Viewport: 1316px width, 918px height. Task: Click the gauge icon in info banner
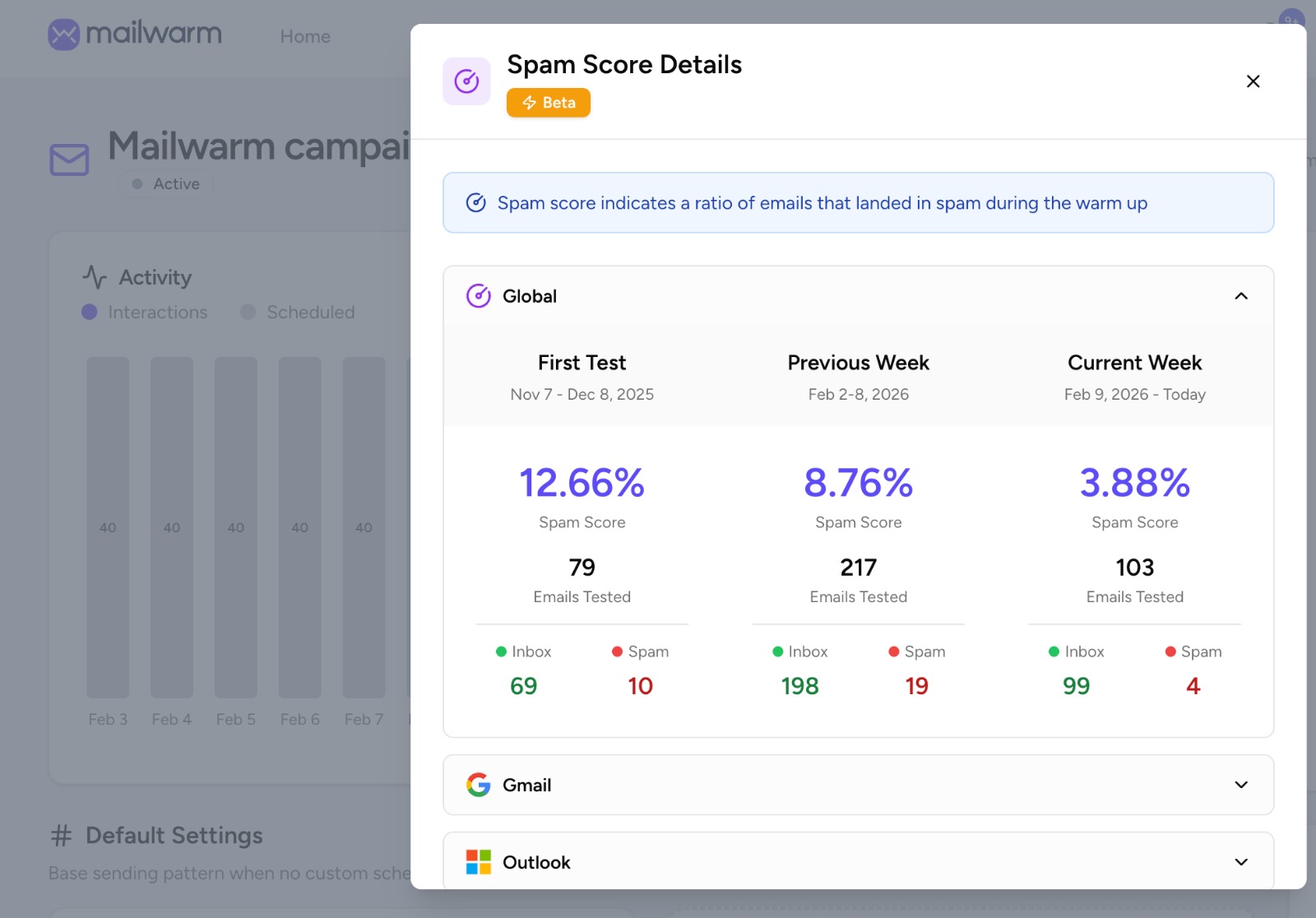(x=476, y=202)
